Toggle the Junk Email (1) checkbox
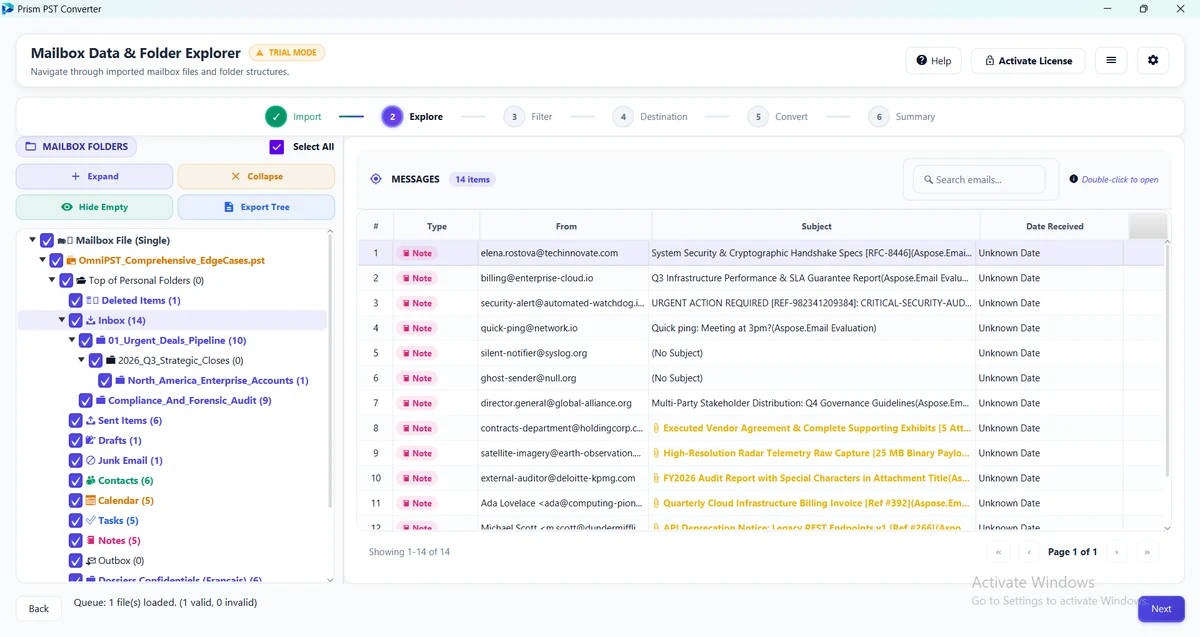 point(76,460)
